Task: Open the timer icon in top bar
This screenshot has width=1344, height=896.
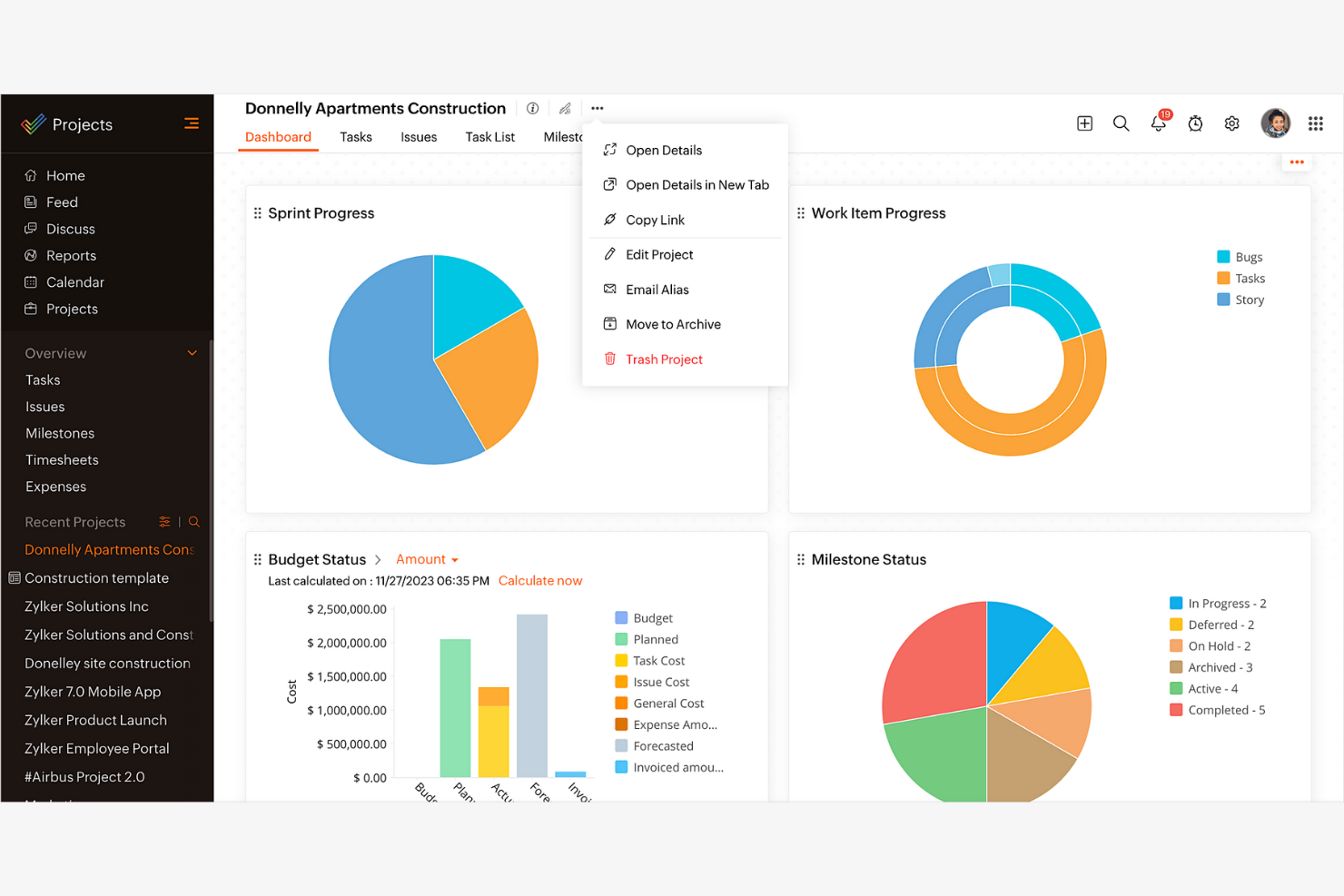Action: pyautogui.click(x=1195, y=123)
